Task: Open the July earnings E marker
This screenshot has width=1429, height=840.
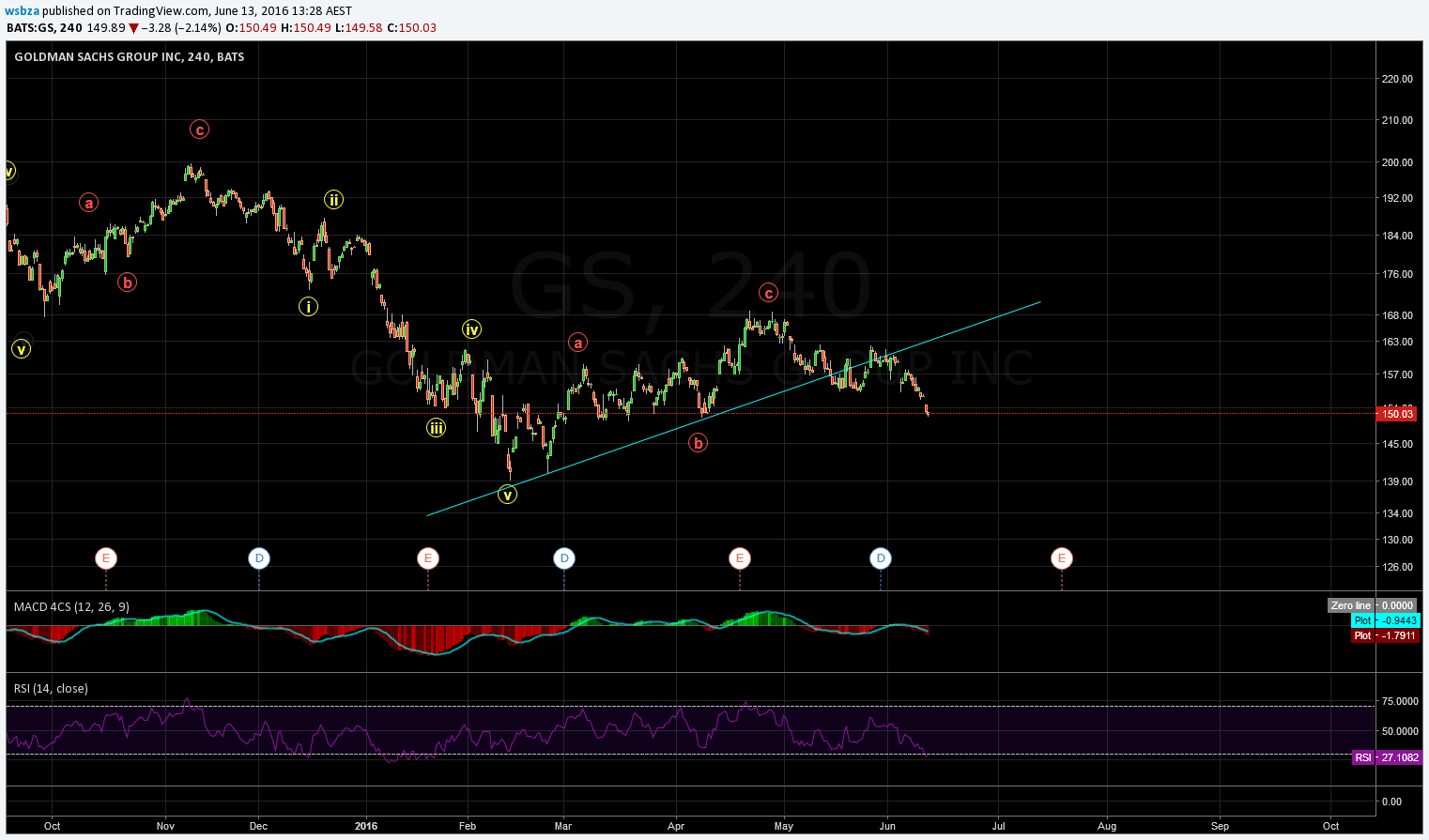Action: [x=1061, y=558]
